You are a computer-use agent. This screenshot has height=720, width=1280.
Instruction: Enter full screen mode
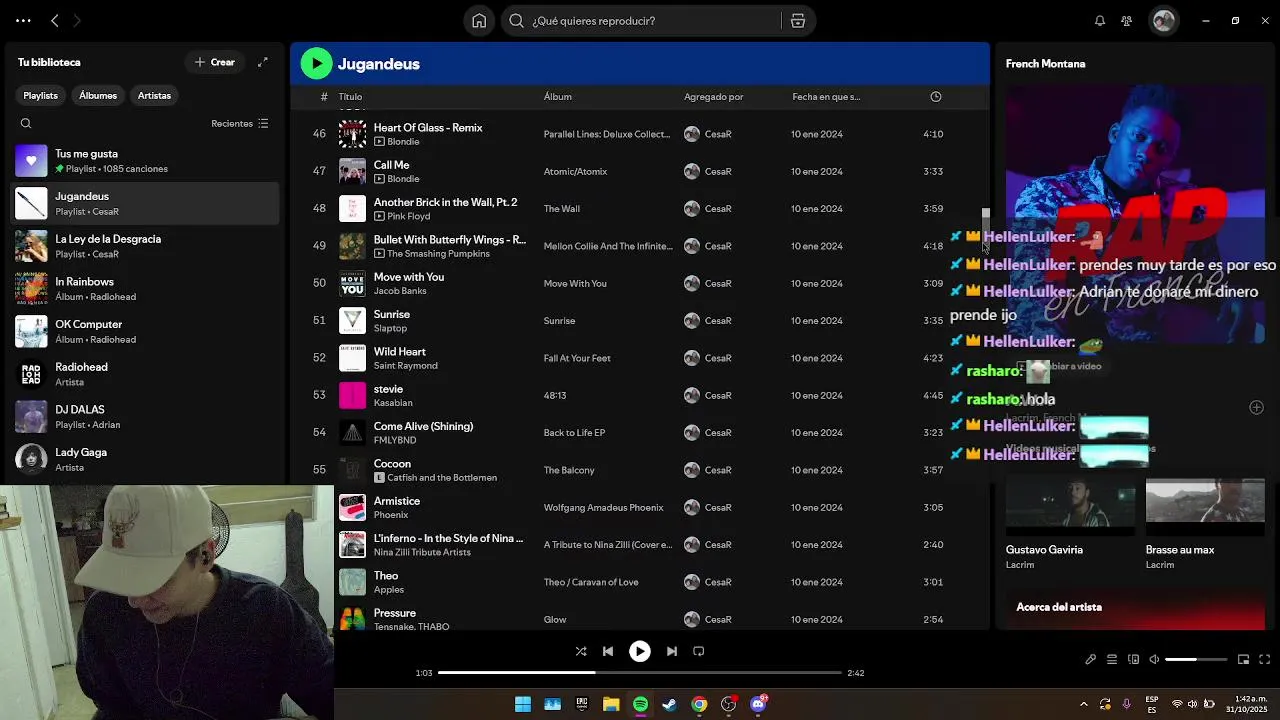(1264, 659)
